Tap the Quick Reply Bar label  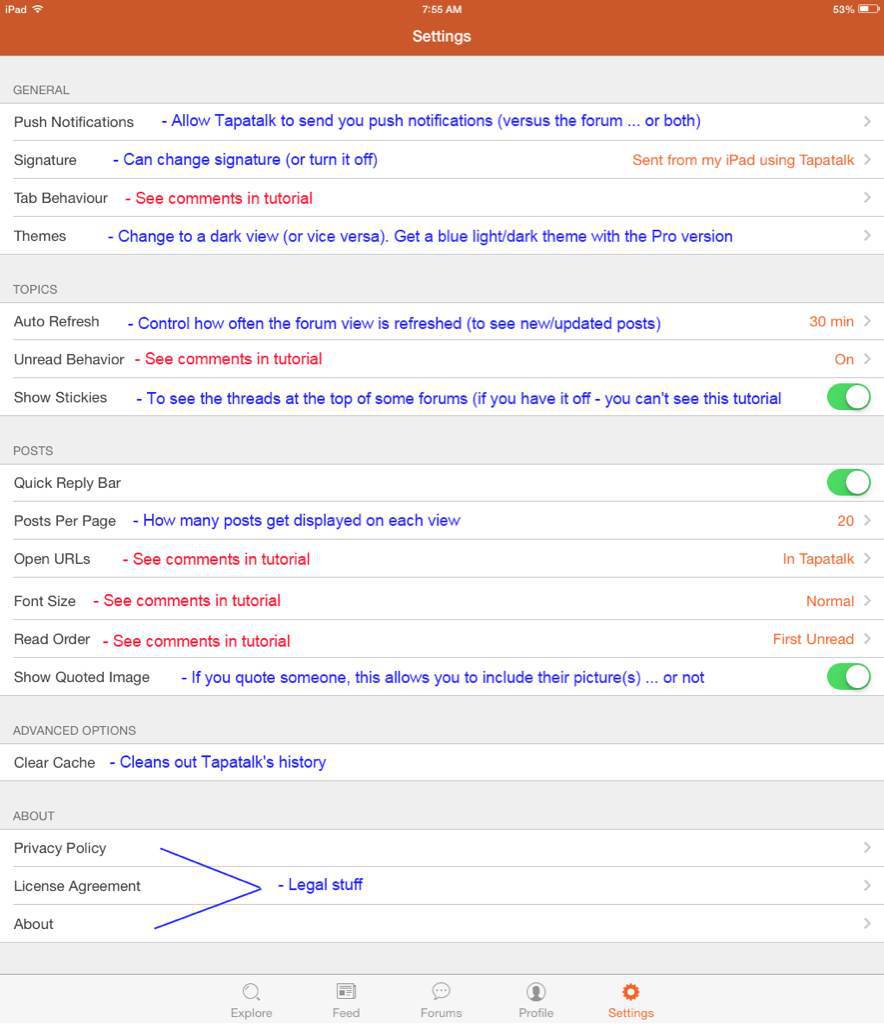pos(67,483)
